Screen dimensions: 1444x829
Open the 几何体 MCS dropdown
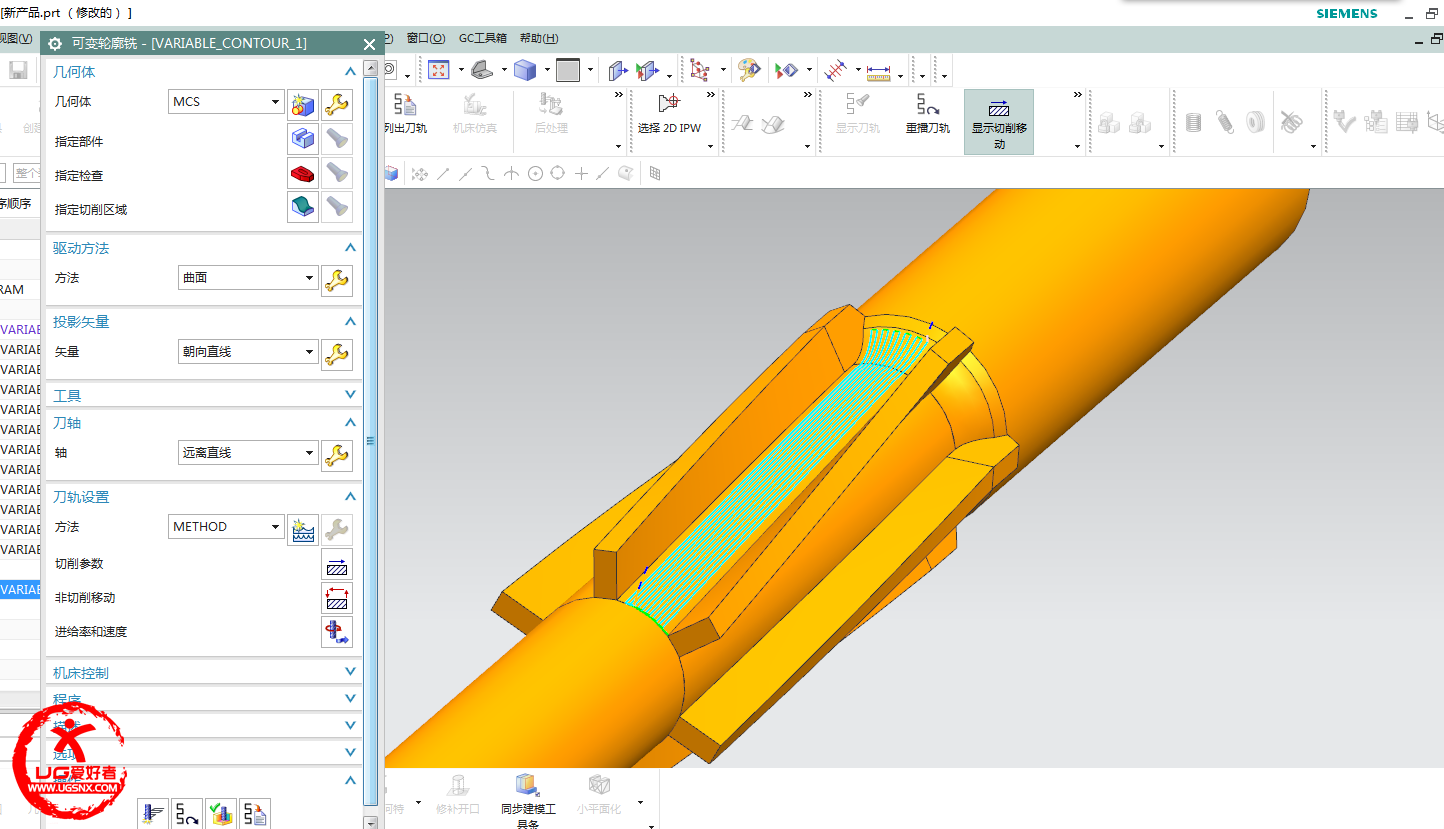(226, 102)
